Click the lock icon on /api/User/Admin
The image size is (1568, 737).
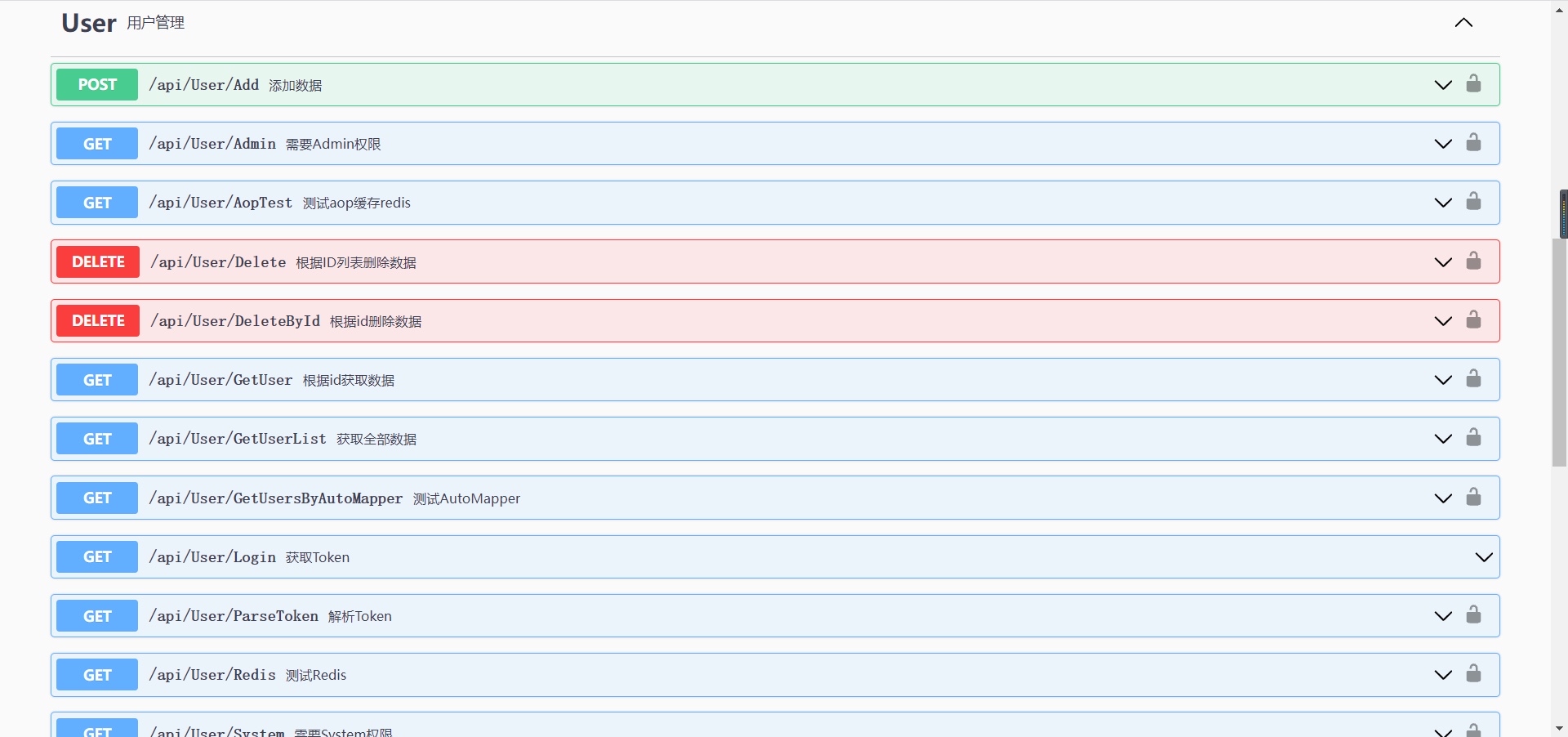[1473, 142]
